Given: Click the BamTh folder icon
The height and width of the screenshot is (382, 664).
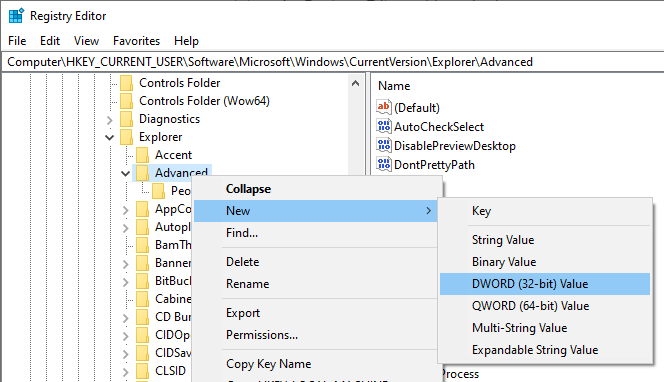Looking at the screenshot, I should 142,245.
